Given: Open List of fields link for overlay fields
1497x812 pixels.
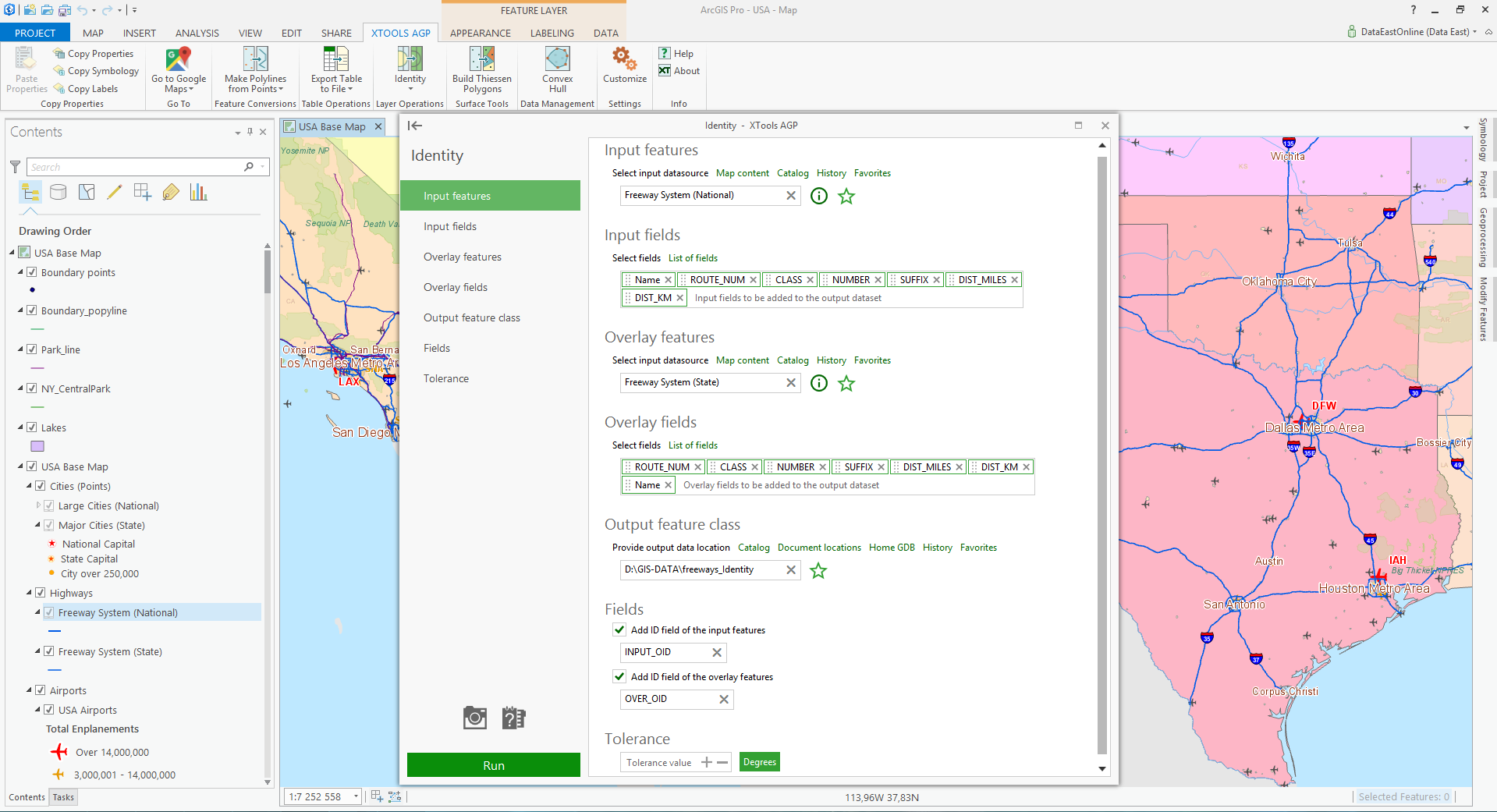Looking at the screenshot, I should (x=693, y=445).
